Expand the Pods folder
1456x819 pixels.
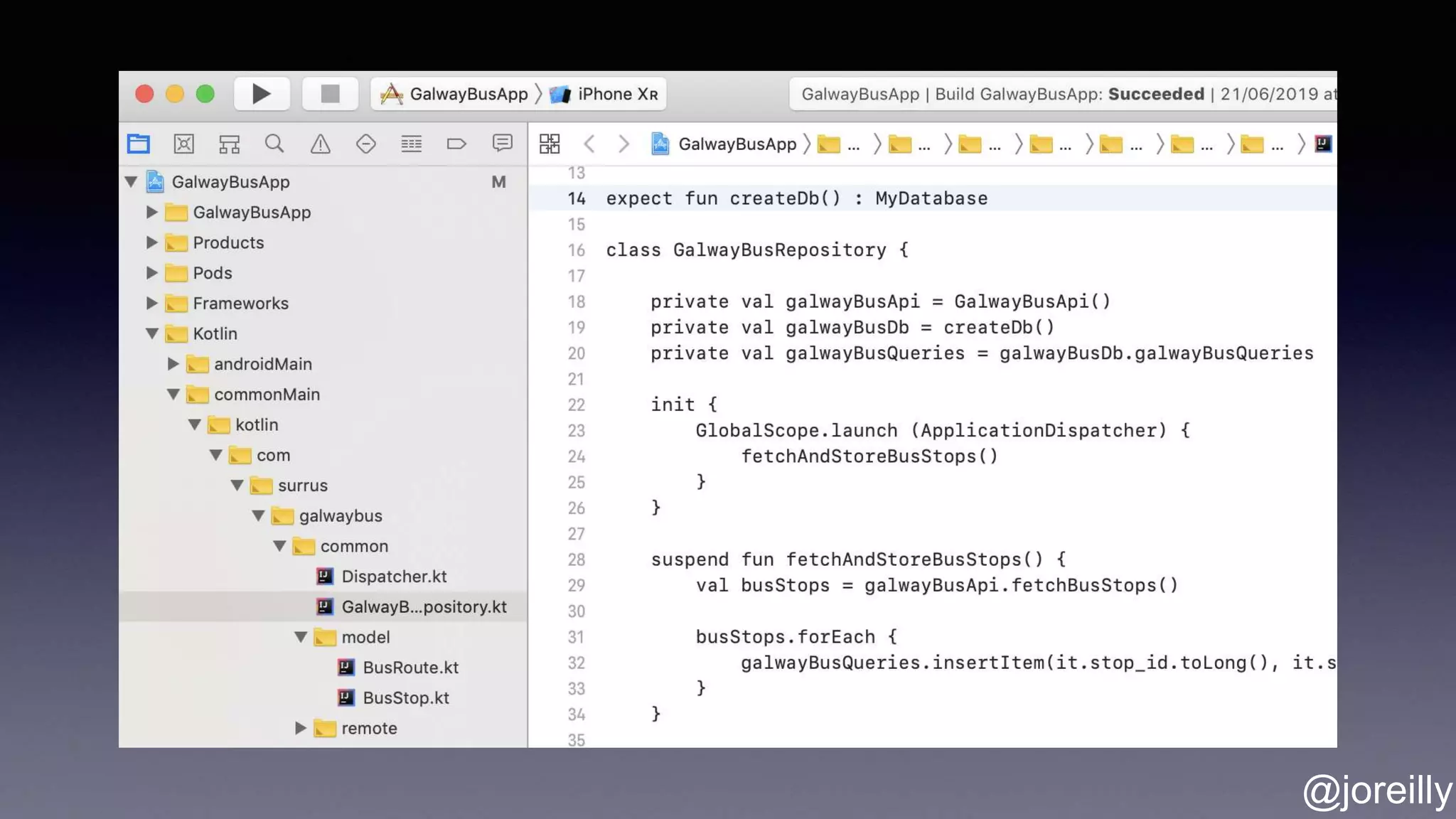click(151, 273)
